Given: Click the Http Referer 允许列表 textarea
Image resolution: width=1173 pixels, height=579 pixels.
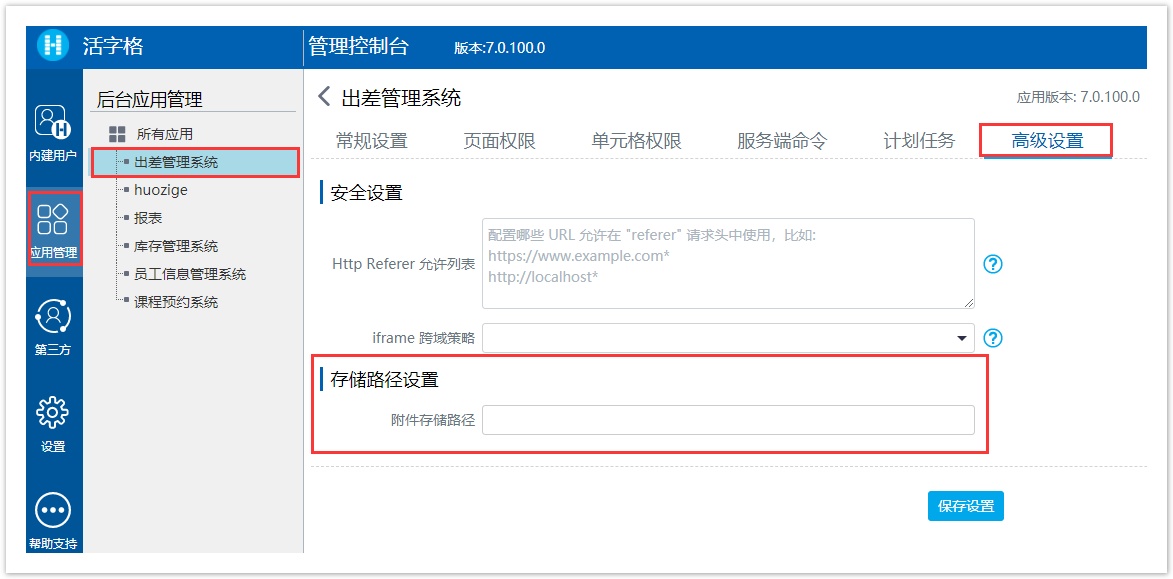Looking at the screenshot, I should 728,264.
